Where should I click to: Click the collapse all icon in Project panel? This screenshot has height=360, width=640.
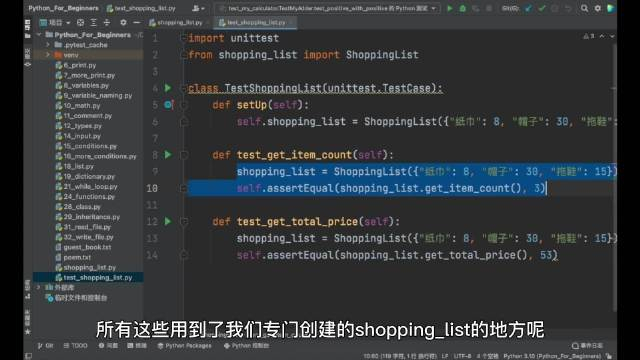107,22
